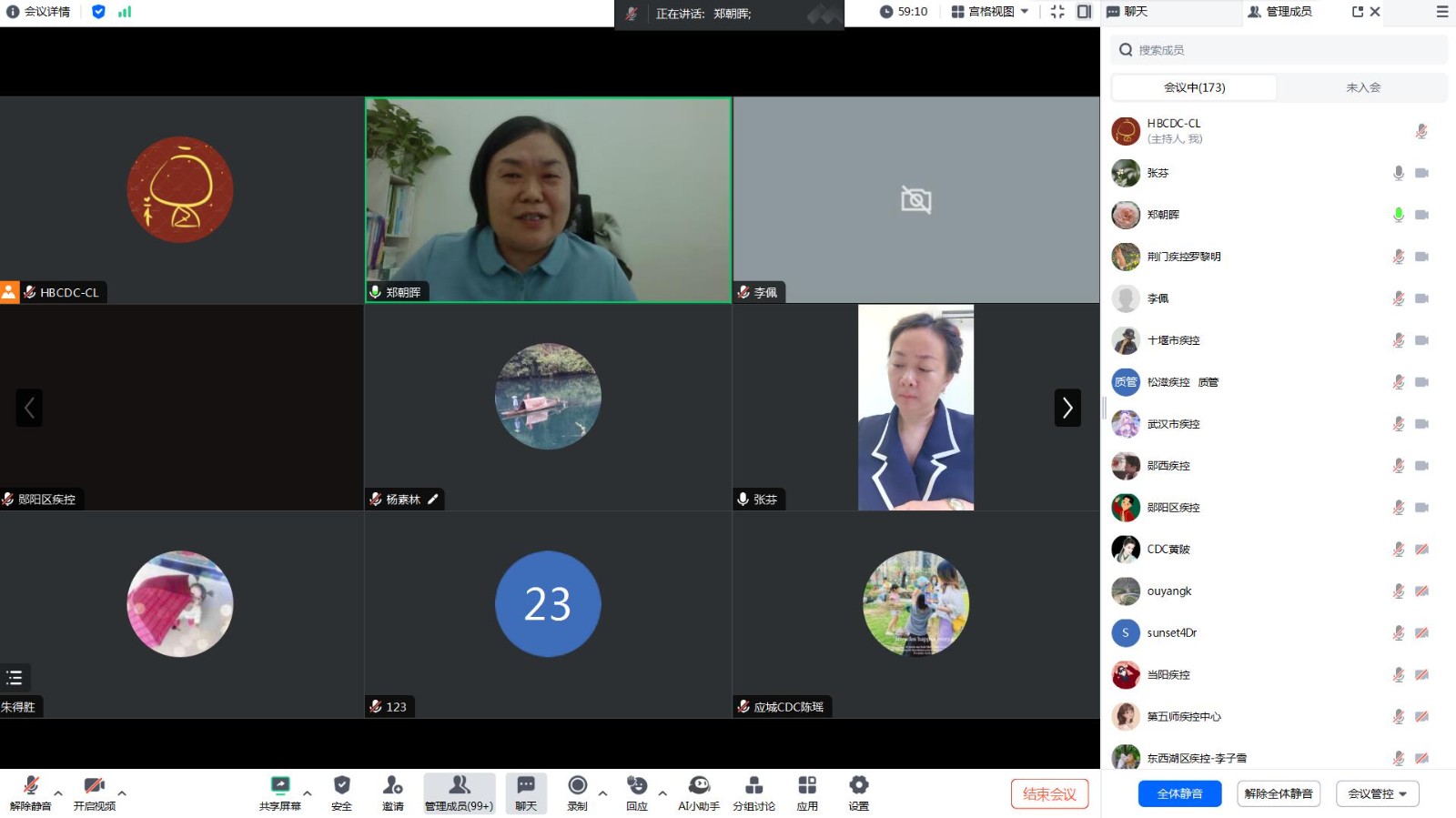Viewport: 1456px width, 818px height.
Task: Open the 应用 apps icon
Action: pyautogui.click(x=807, y=792)
